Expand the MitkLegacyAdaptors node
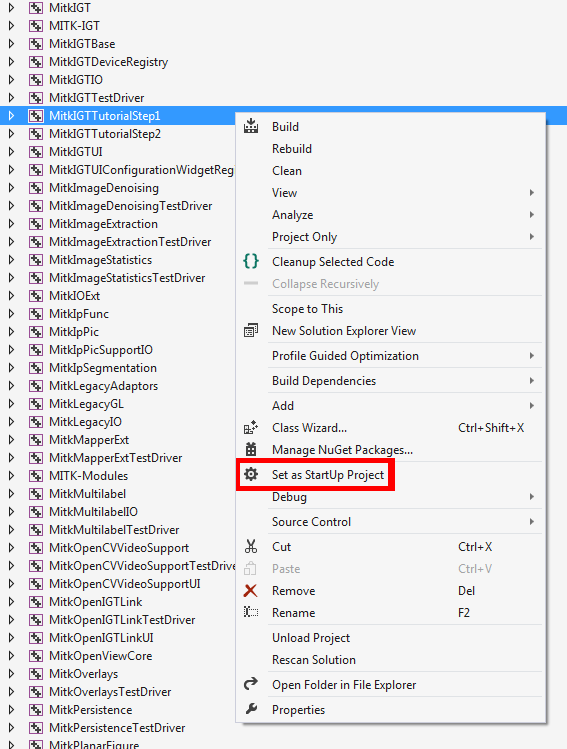The image size is (567, 749). point(11,386)
